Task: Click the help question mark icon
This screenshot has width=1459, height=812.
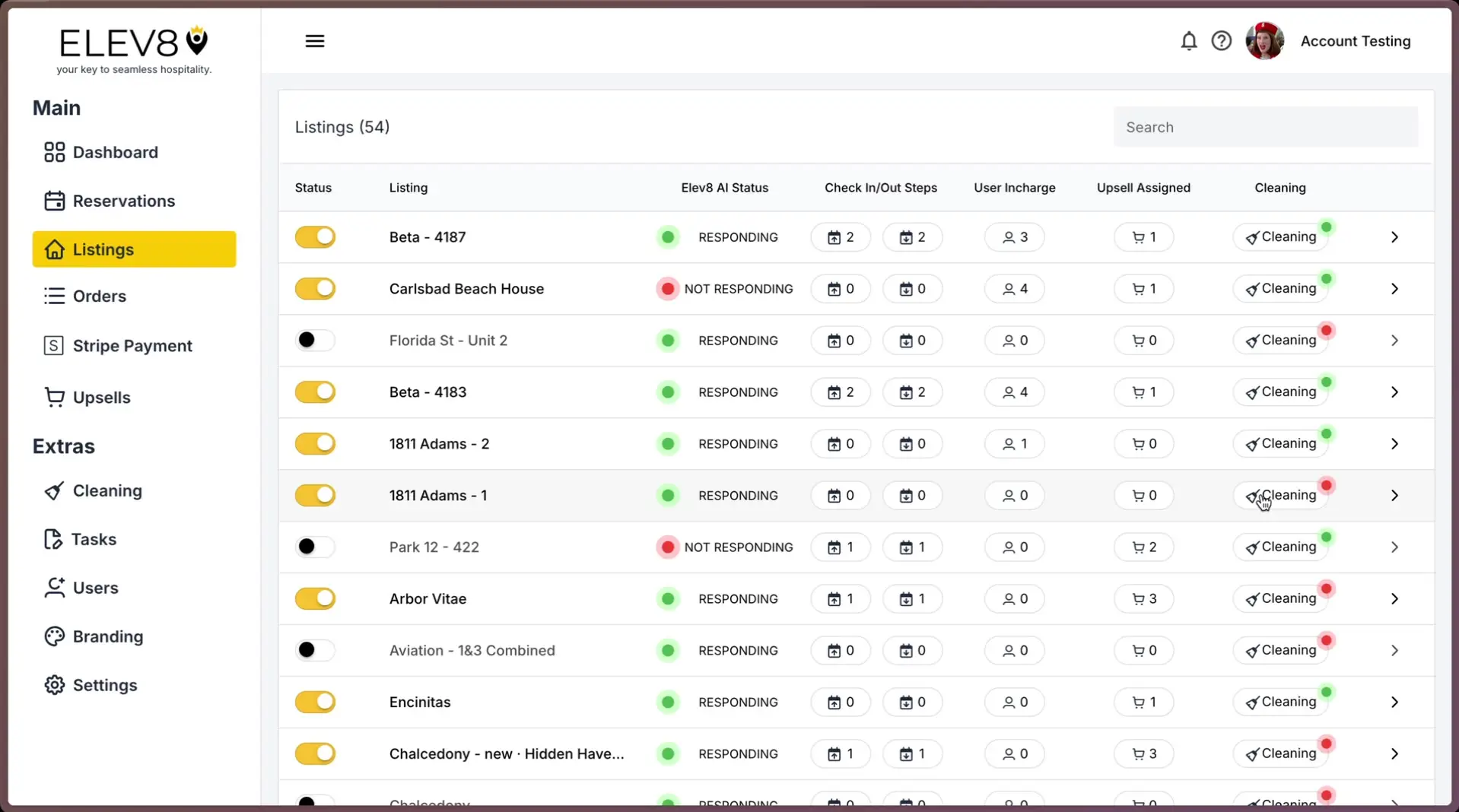Action: click(x=1221, y=41)
